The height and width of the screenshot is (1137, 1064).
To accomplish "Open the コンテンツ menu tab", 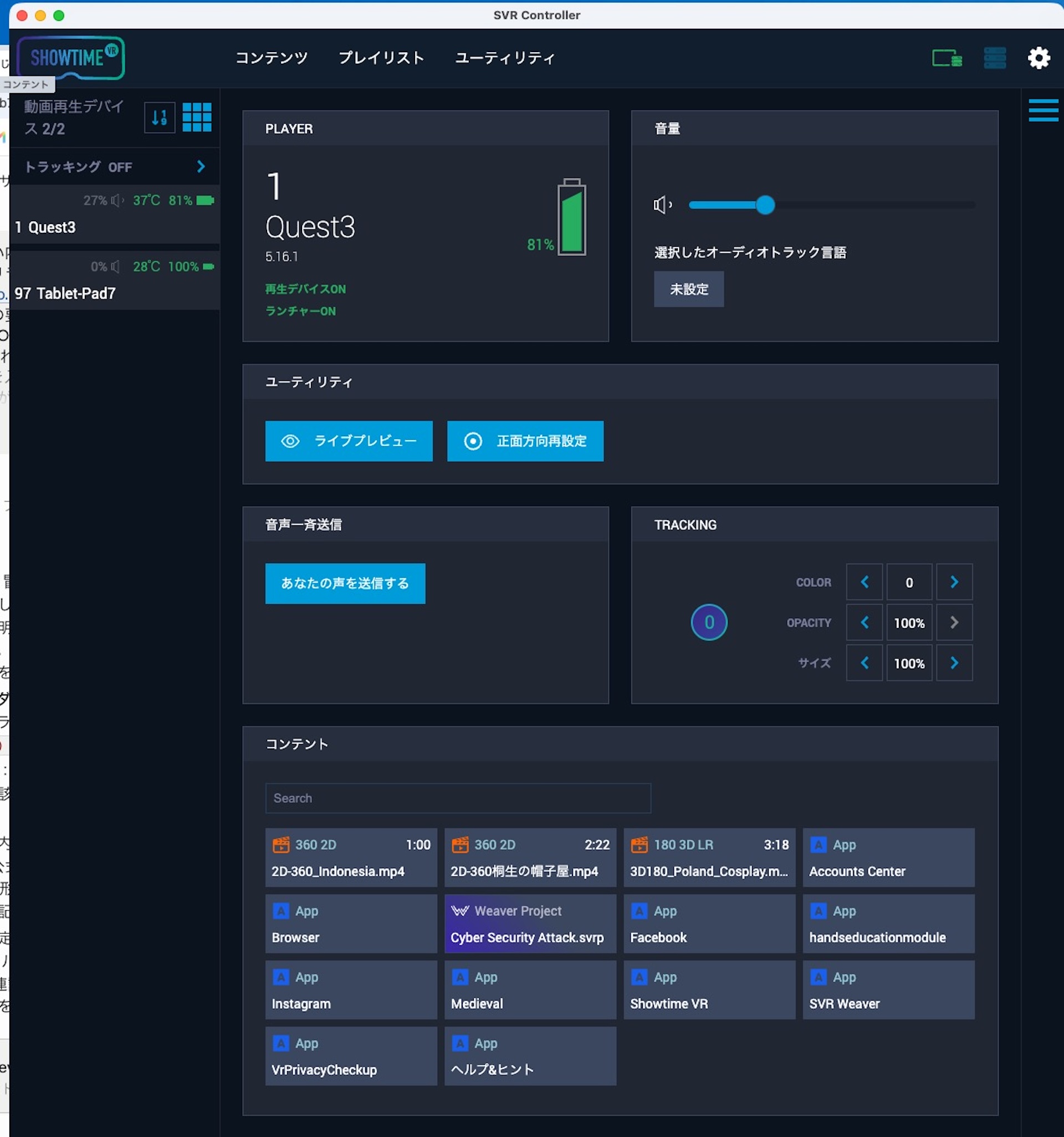I will pos(272,58).
